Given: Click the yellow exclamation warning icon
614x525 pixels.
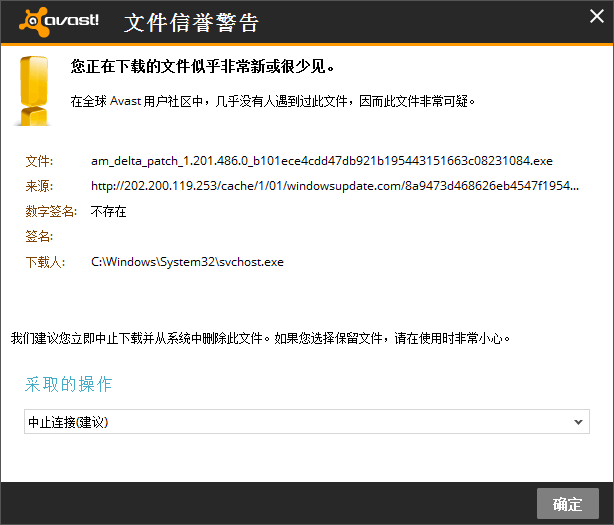Looking at the screenshot, I should 34,91.
